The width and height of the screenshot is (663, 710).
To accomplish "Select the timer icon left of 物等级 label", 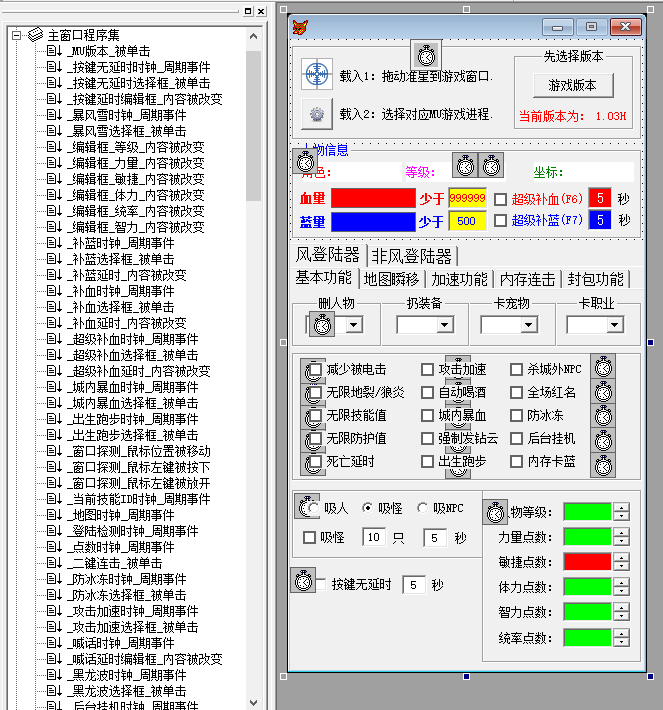I will coord(495,512).
